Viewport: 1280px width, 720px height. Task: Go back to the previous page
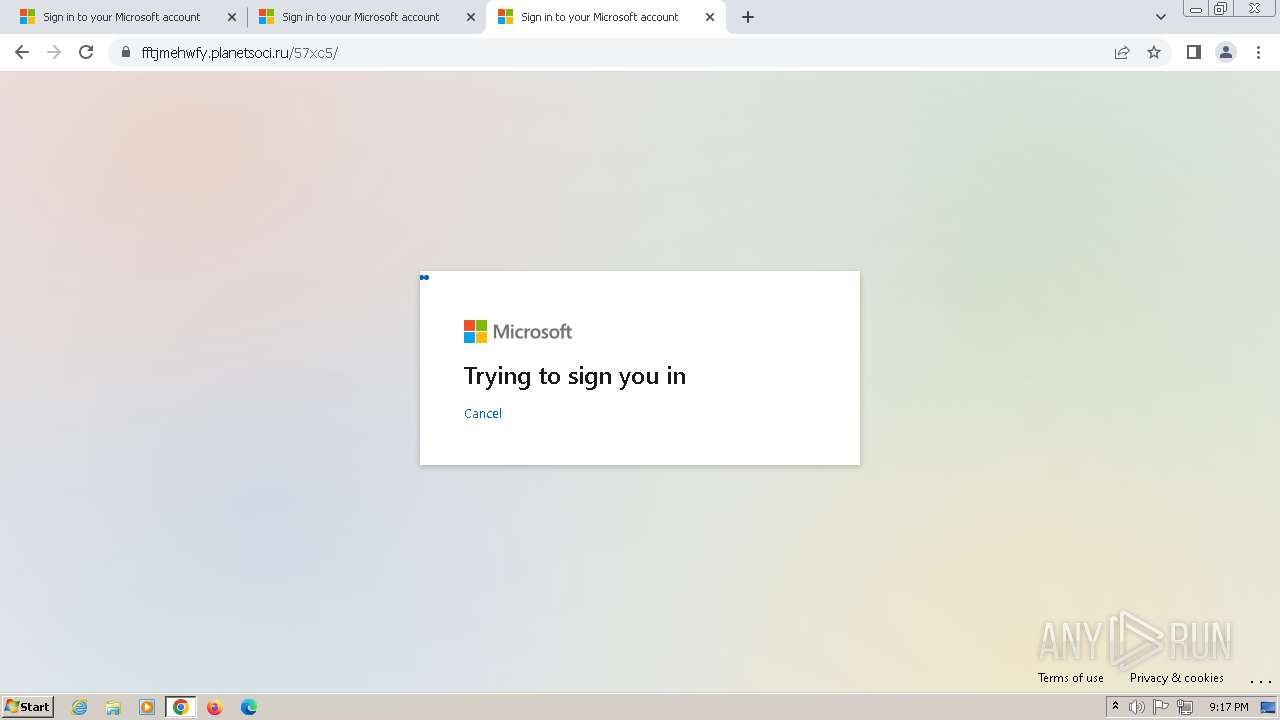pyautogui.click(x=22, y=52)
